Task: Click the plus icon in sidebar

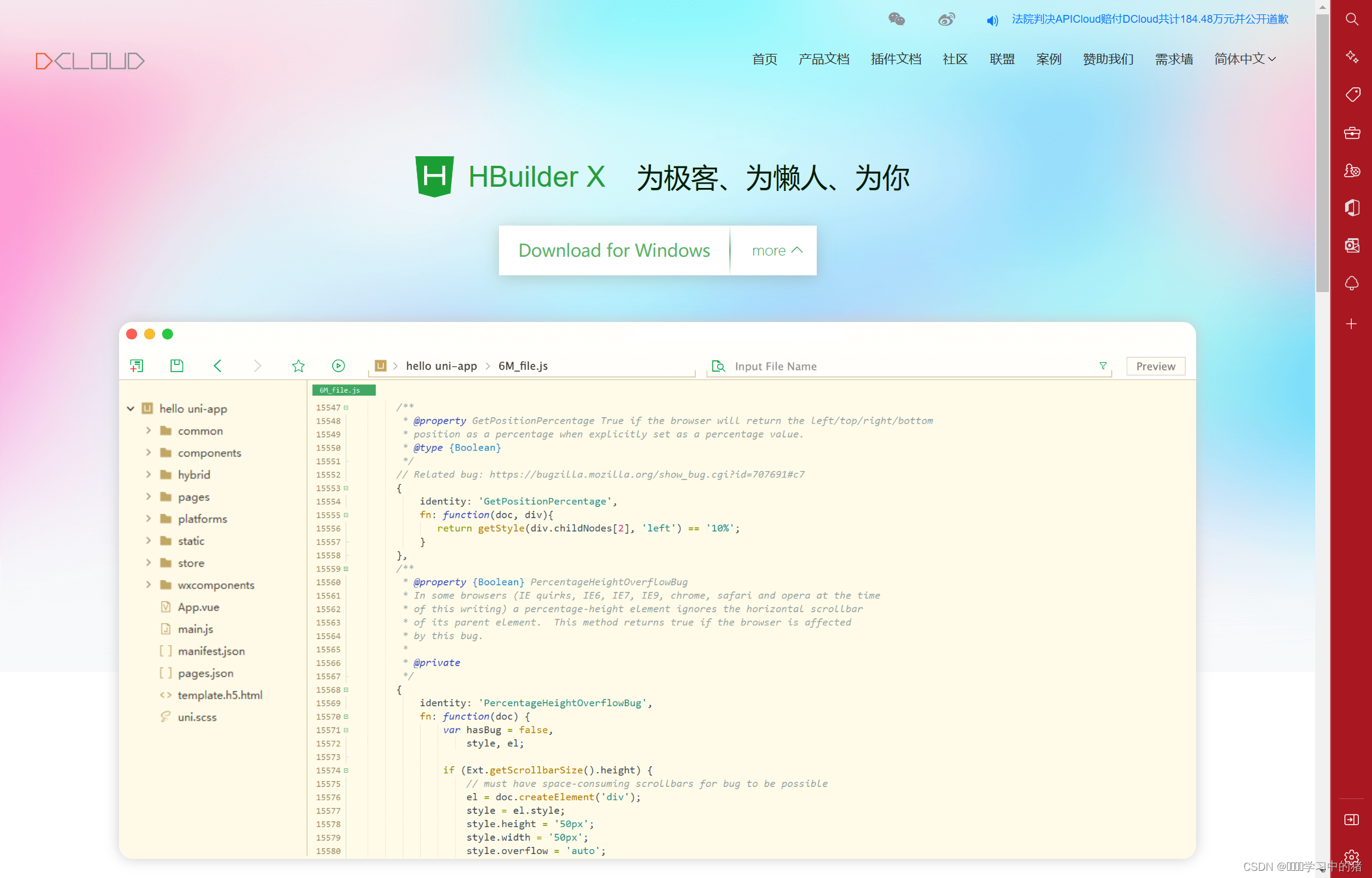Action: coord(1351,324)
